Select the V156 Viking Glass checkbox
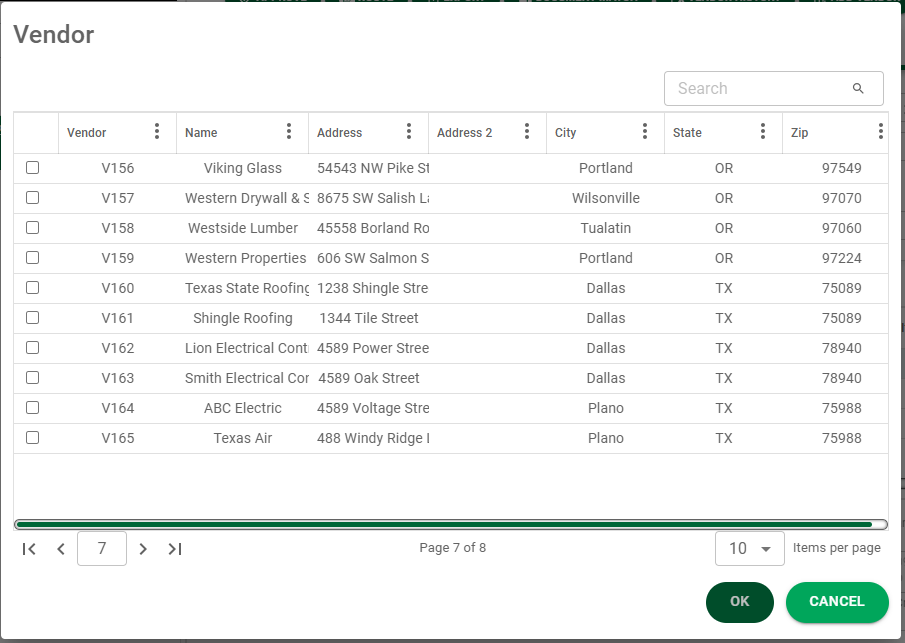Image resolution: width=905 pixels, height=643 pixels. tap(32, 167)
